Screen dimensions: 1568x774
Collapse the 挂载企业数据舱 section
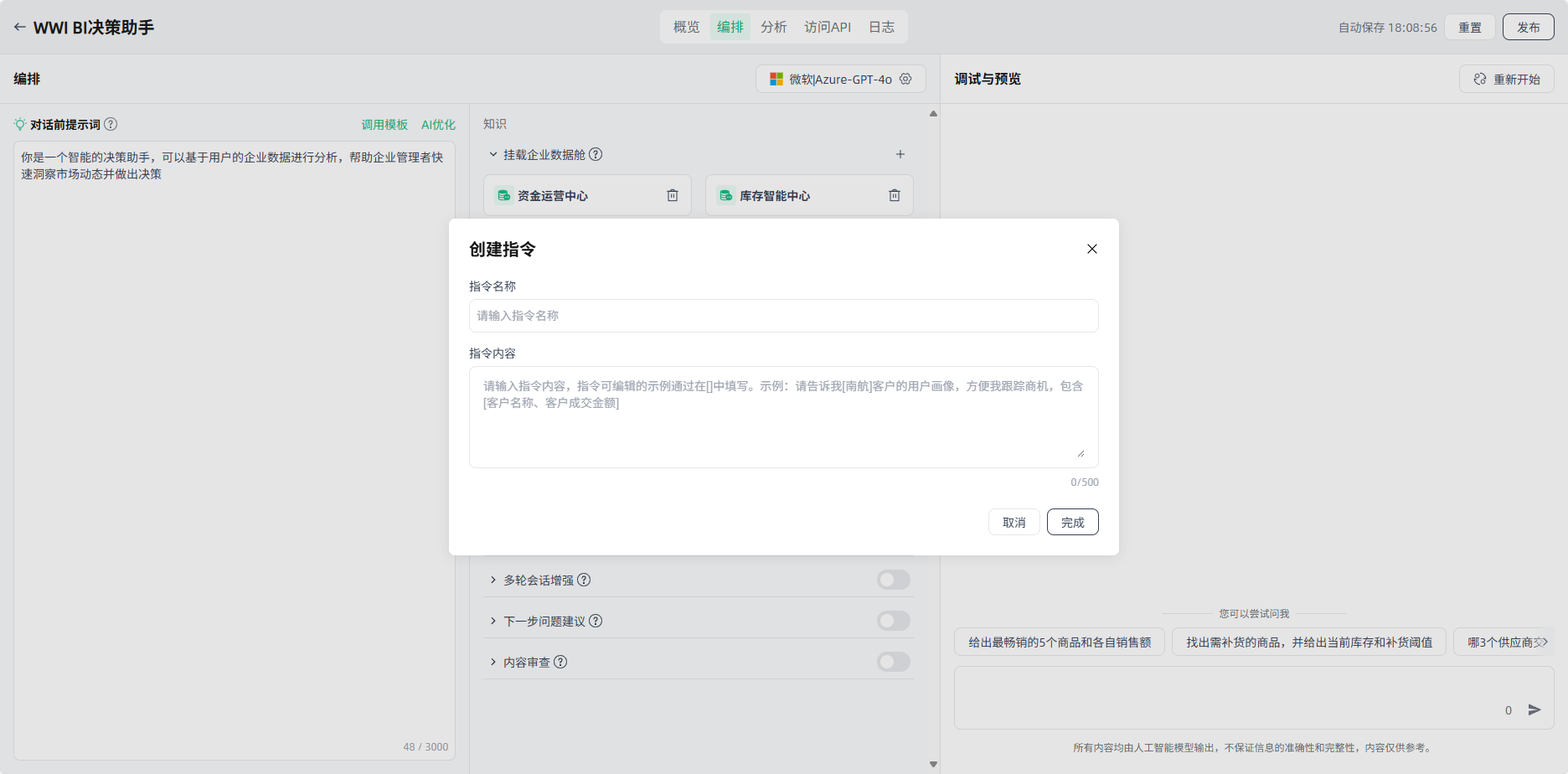point(493,154)
